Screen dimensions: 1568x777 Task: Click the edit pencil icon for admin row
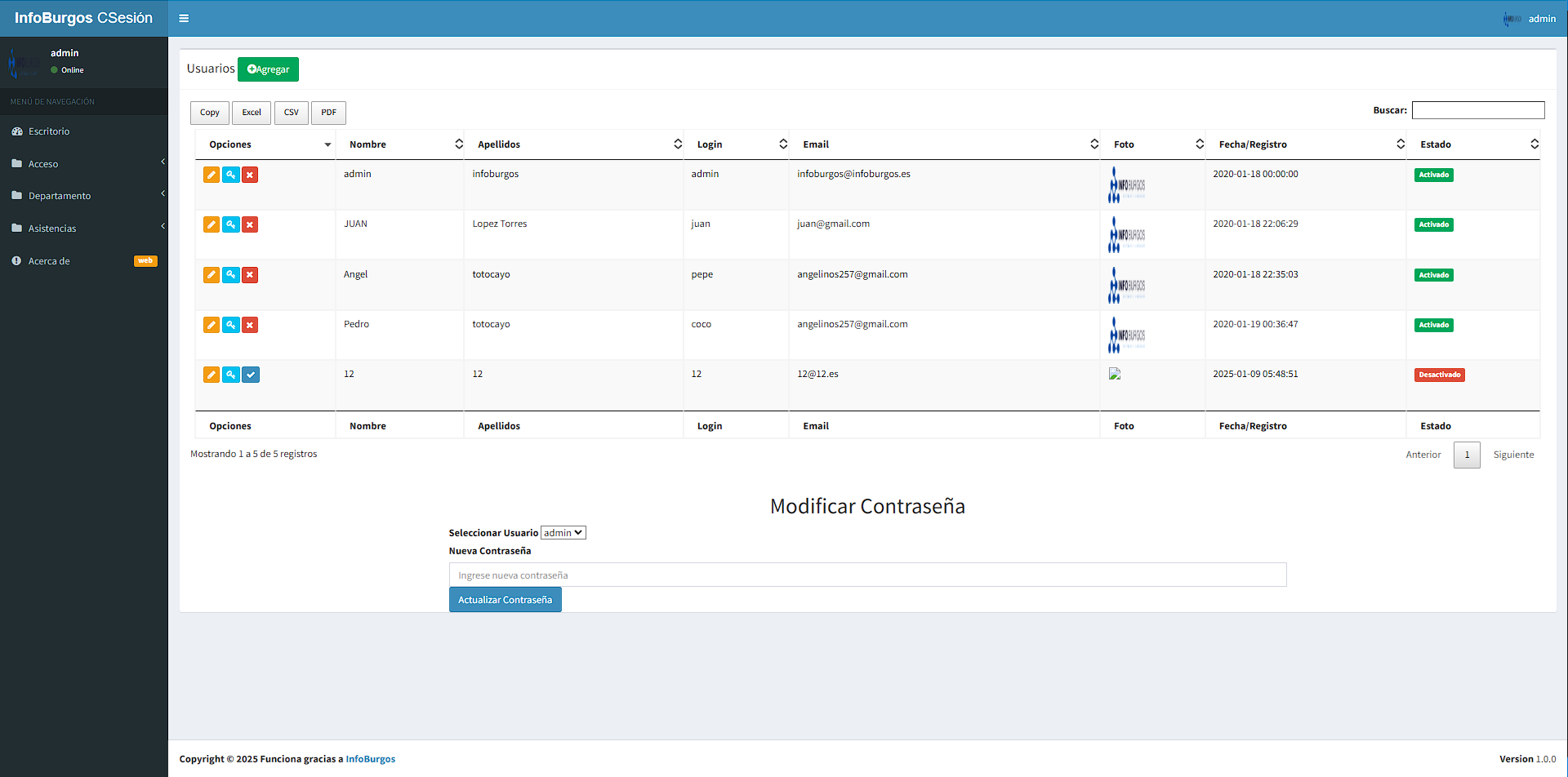tap(211, 175)
